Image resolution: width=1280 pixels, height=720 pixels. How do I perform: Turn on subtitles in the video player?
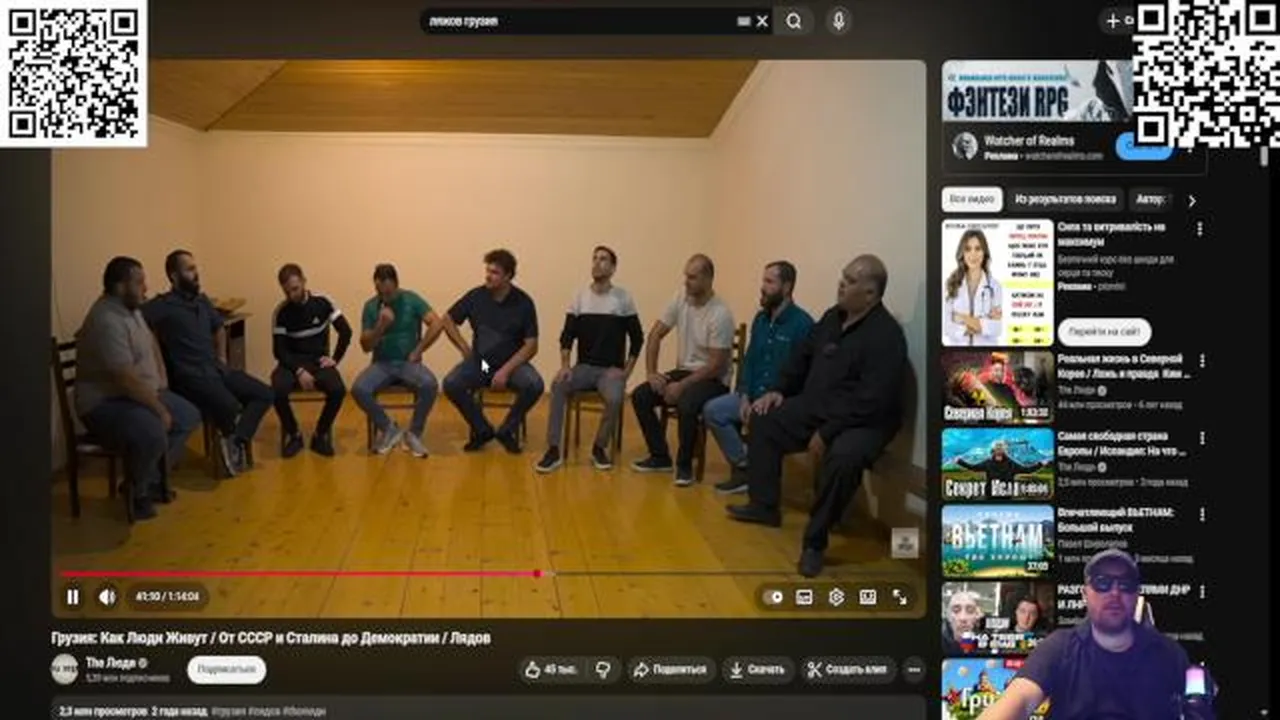tap(804, 597)
